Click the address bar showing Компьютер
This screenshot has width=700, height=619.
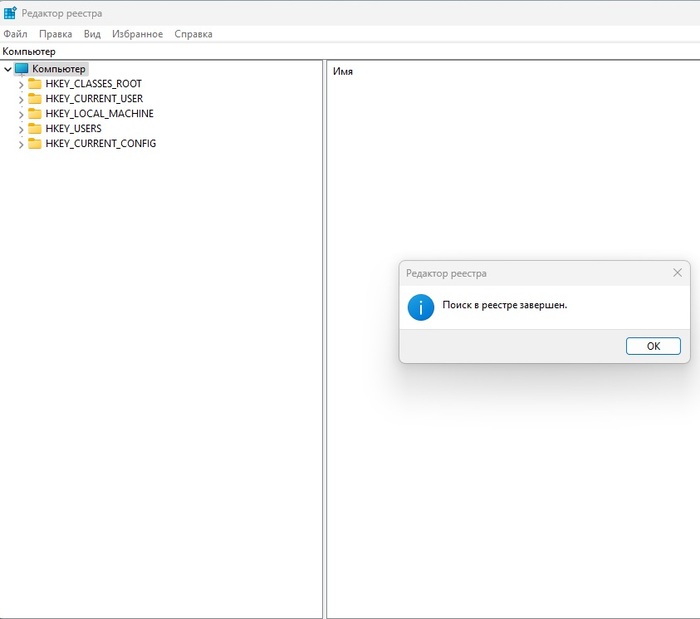[350, 51]
